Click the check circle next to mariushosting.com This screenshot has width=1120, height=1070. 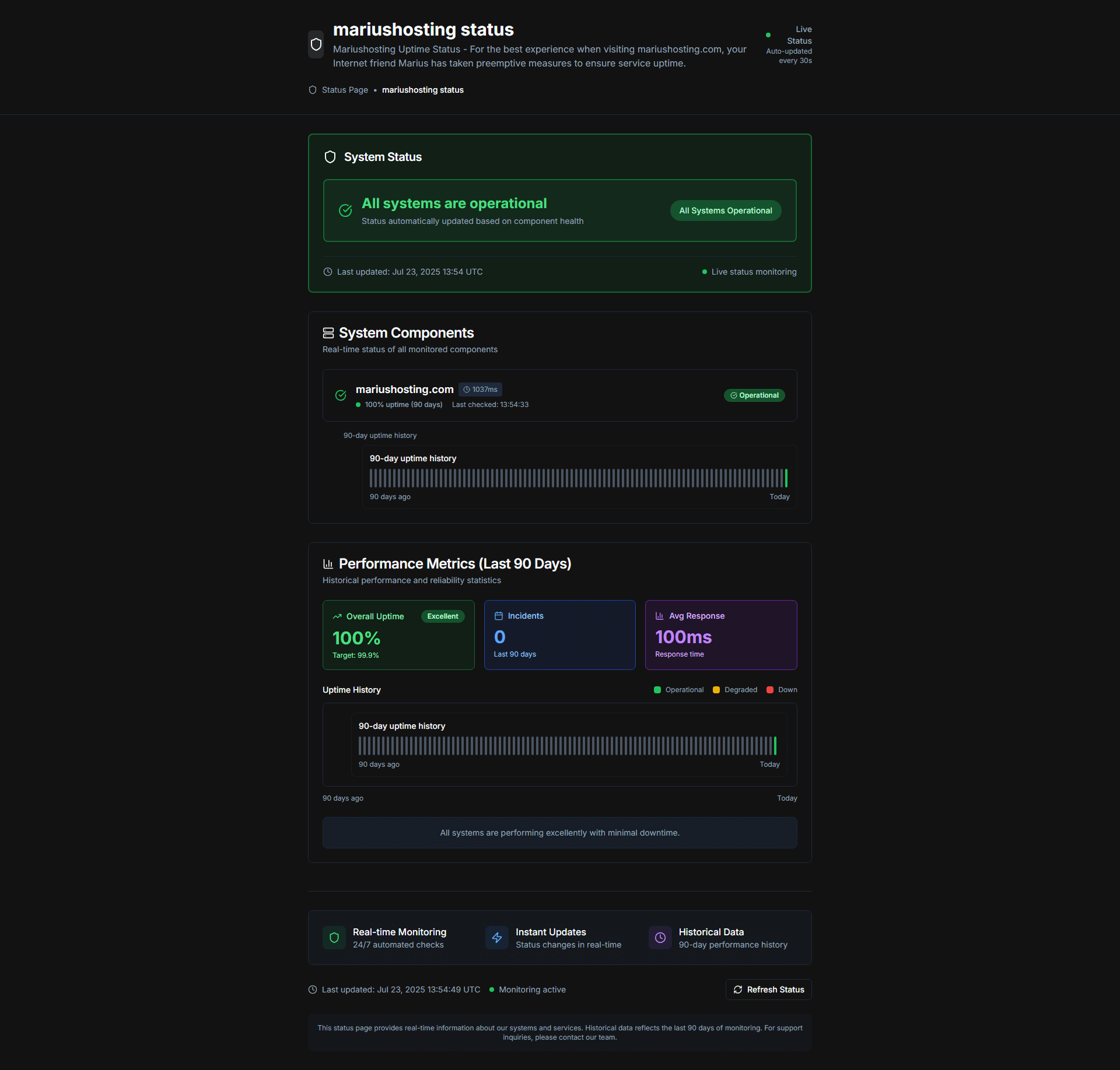click(341, 395)
